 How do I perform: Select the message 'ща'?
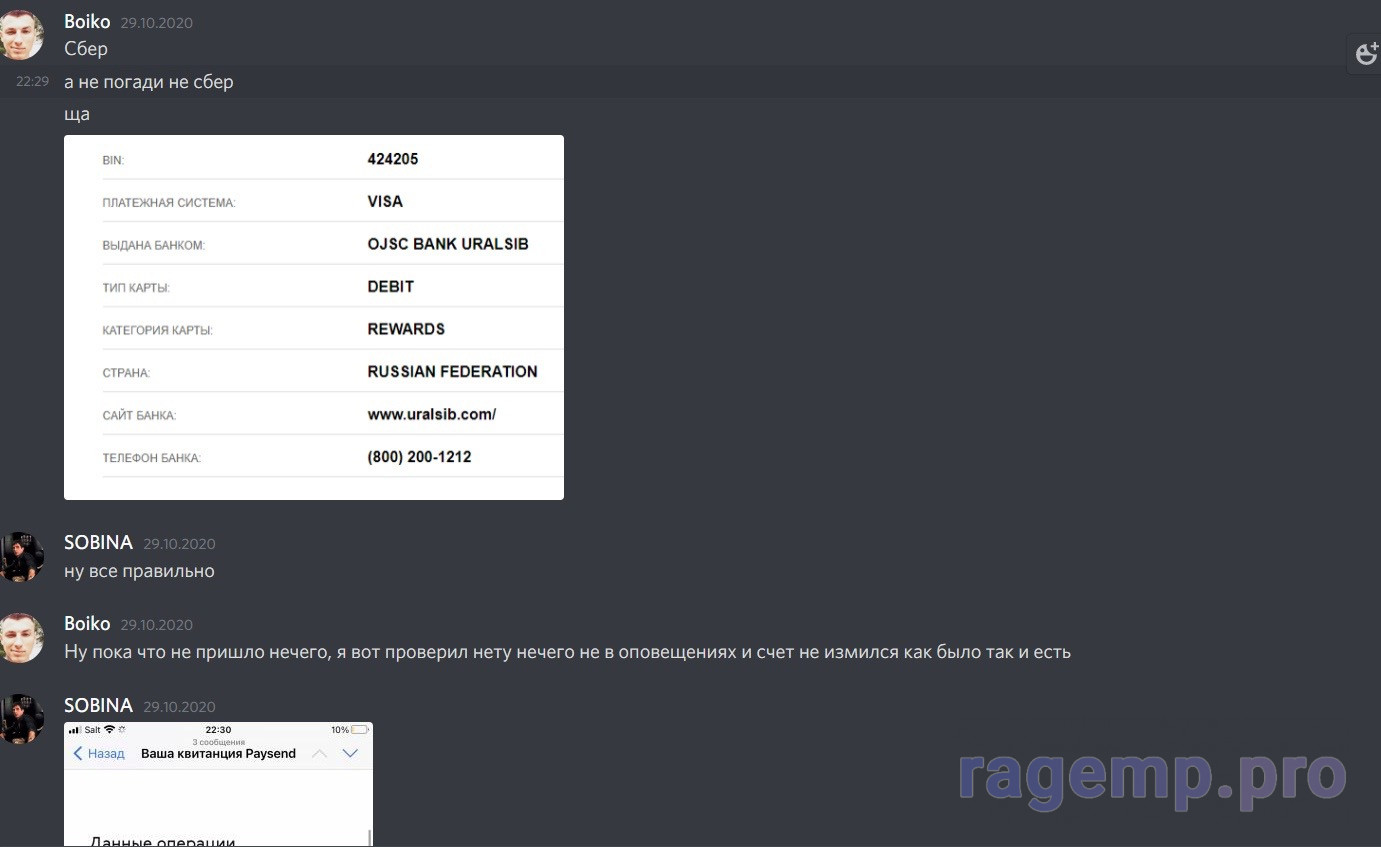[77, 114]
